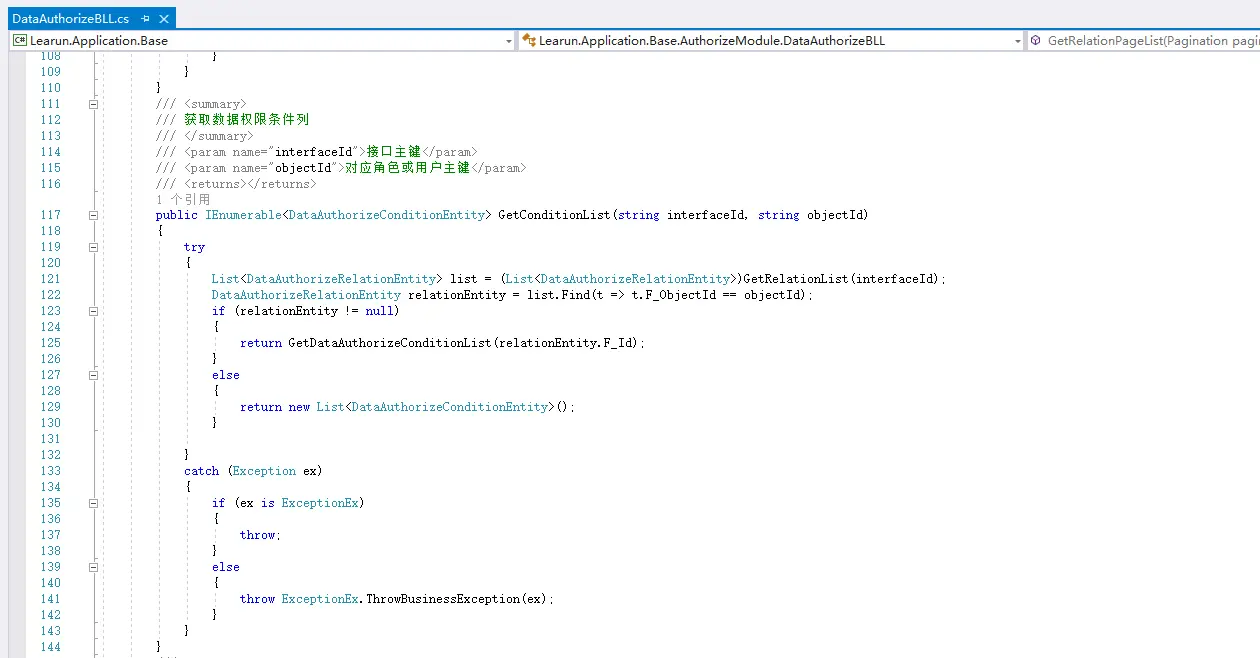Viewport: 1260px width, 658px height.
Task: Collapse the else block at line 139
Action: point(94,567)
